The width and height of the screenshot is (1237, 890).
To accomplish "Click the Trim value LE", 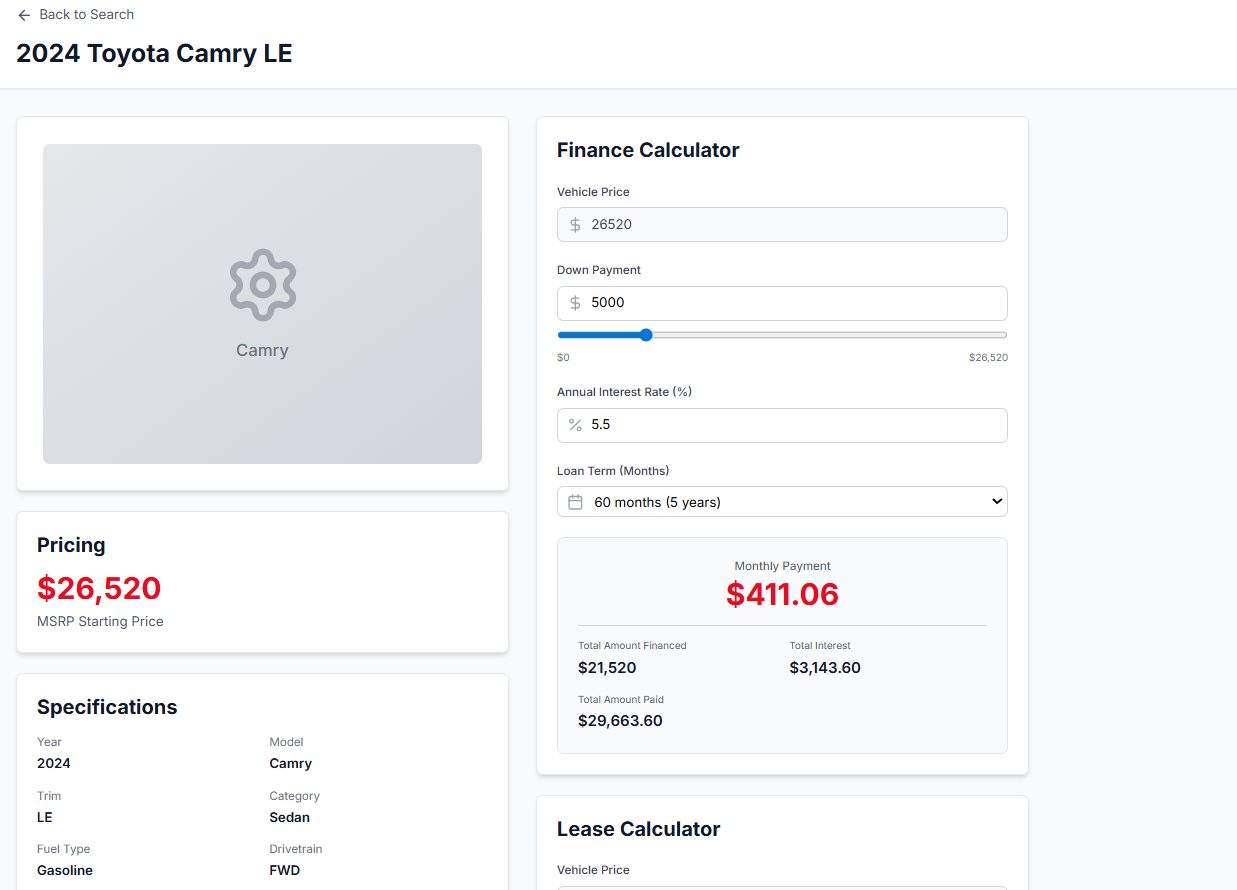I will point(45,817).
